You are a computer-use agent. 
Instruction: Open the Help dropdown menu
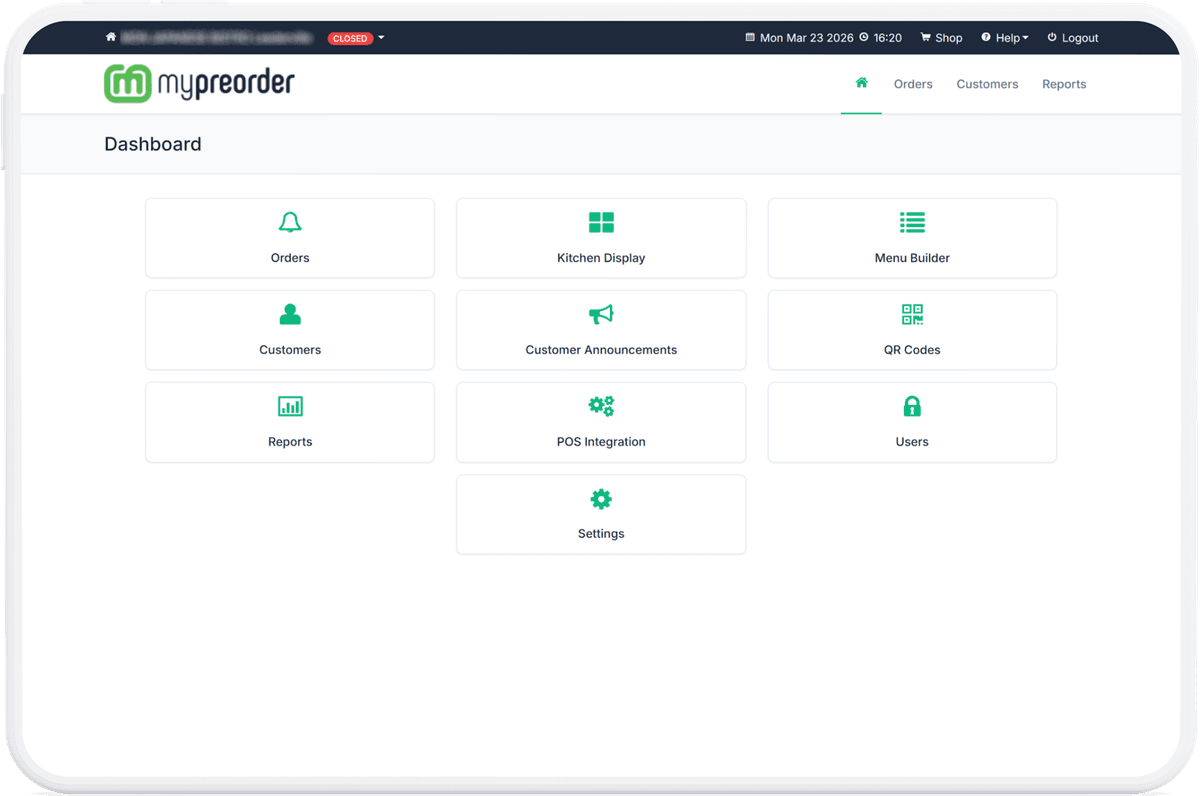[1004, 37]
